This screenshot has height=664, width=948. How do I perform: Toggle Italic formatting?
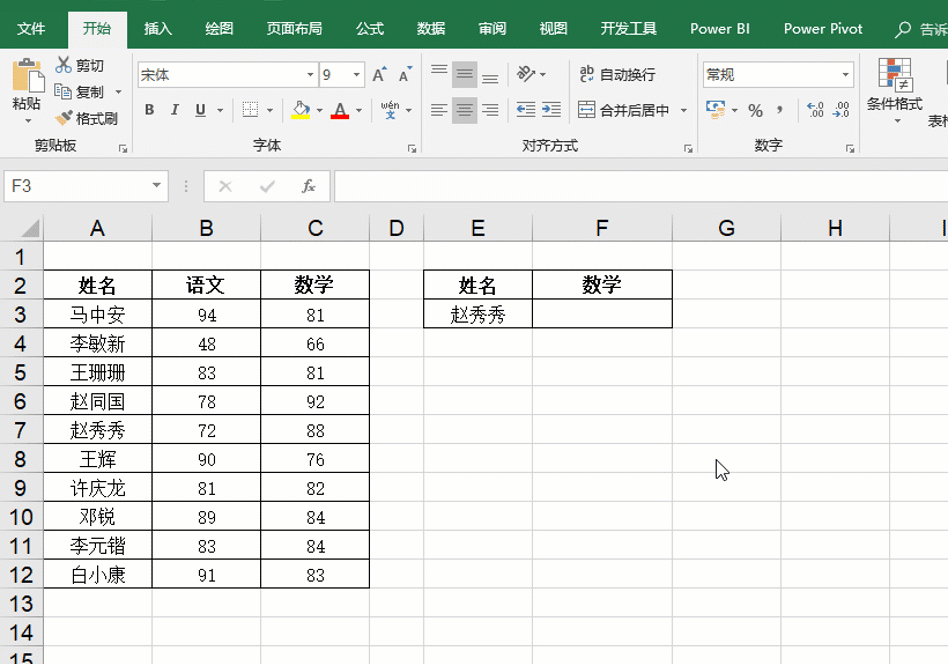tap(175, 110)
